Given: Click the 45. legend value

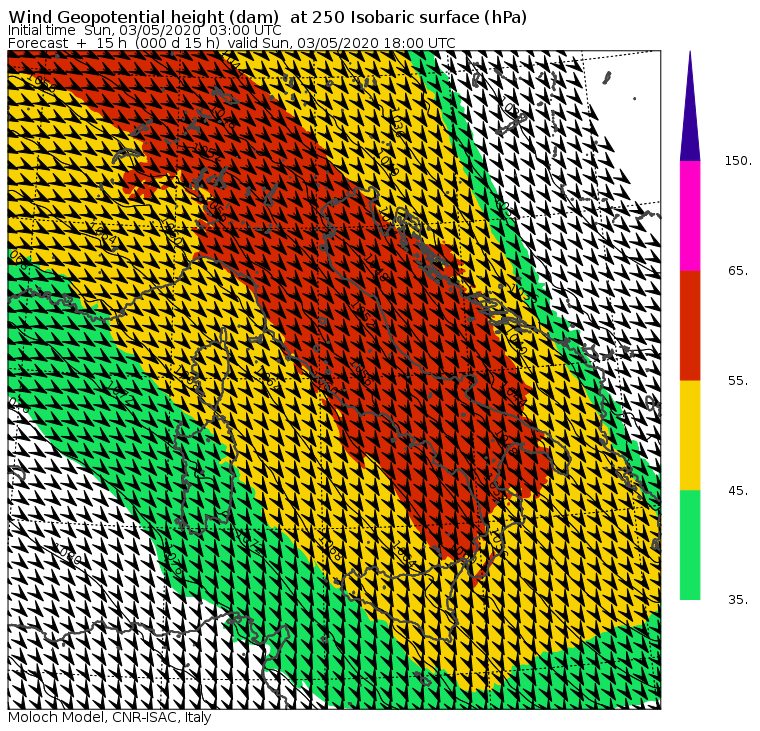Looking at the screenshot, I should click(738, 491).
